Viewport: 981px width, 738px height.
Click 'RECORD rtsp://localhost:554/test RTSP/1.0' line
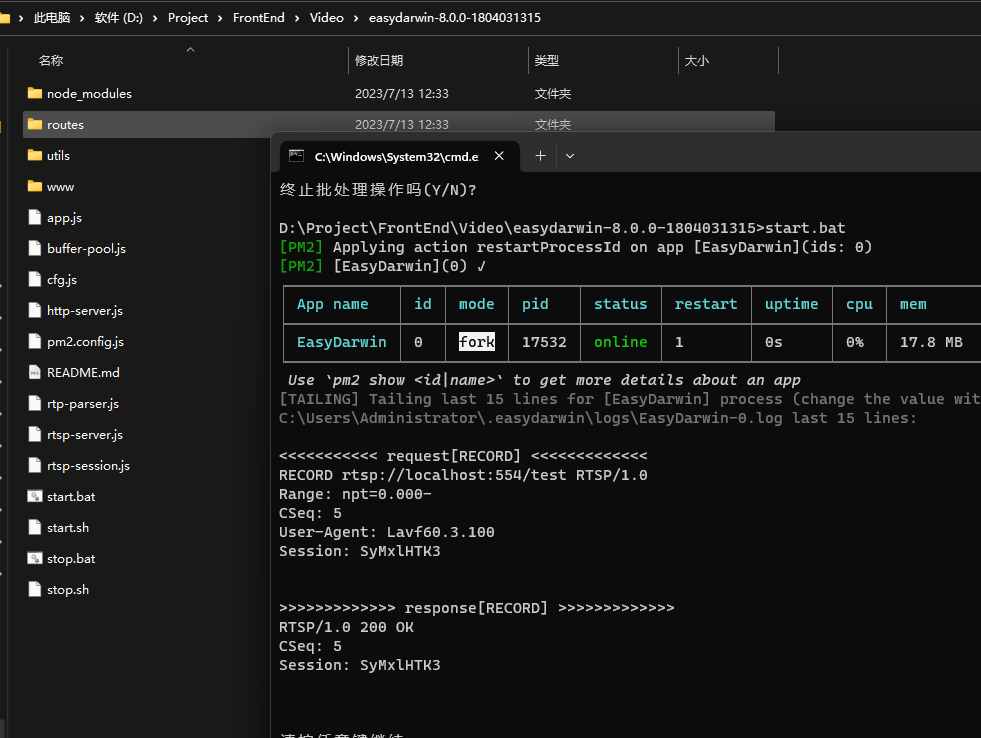tap(463, 475)
